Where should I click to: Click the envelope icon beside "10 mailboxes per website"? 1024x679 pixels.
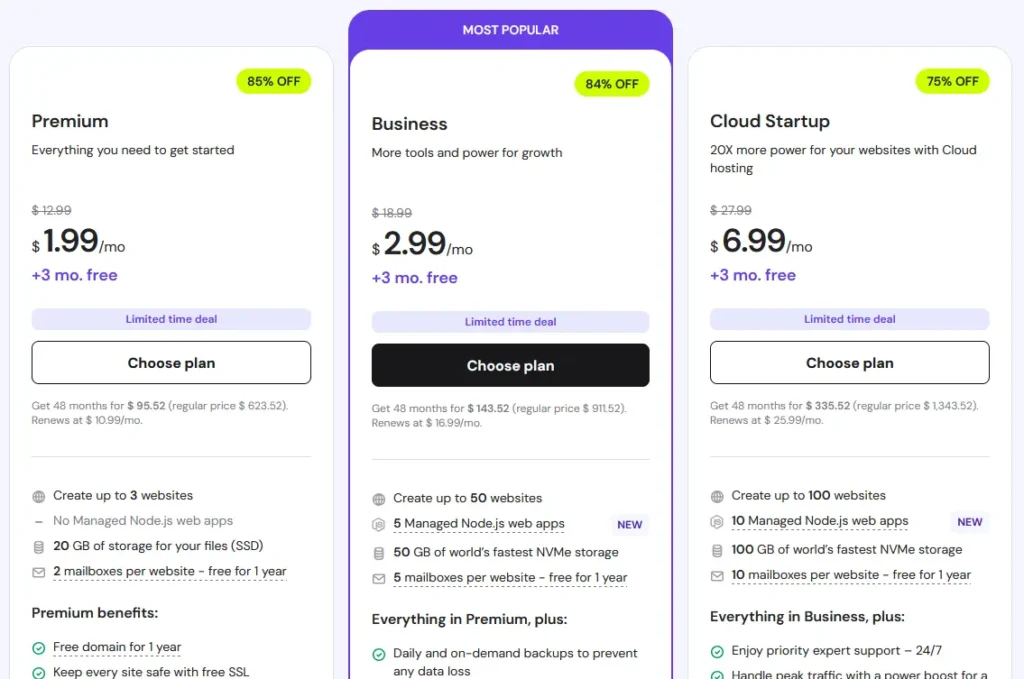point(718,575)
